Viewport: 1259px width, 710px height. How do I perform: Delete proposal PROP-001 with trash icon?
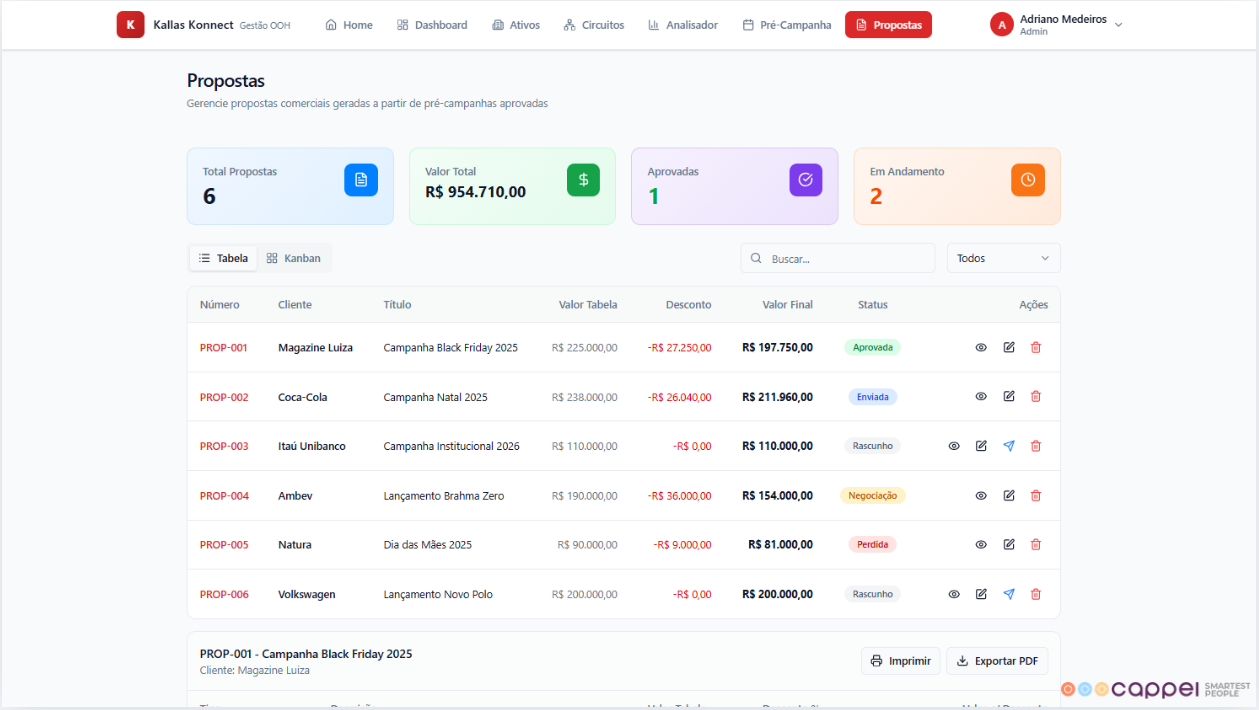point(1035,347)
